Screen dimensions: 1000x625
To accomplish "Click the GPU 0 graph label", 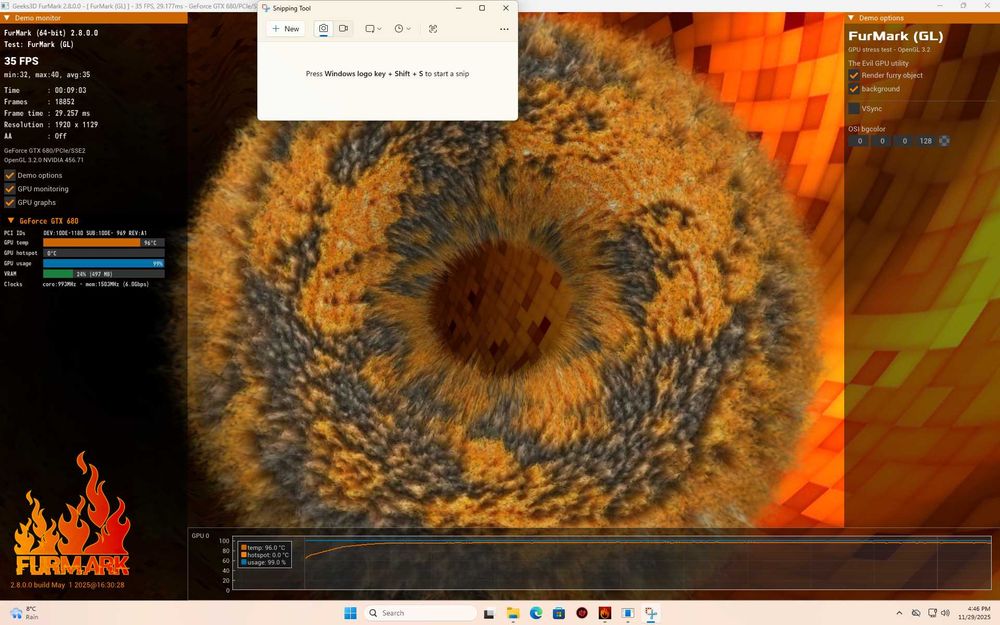I will pos(200,536).
